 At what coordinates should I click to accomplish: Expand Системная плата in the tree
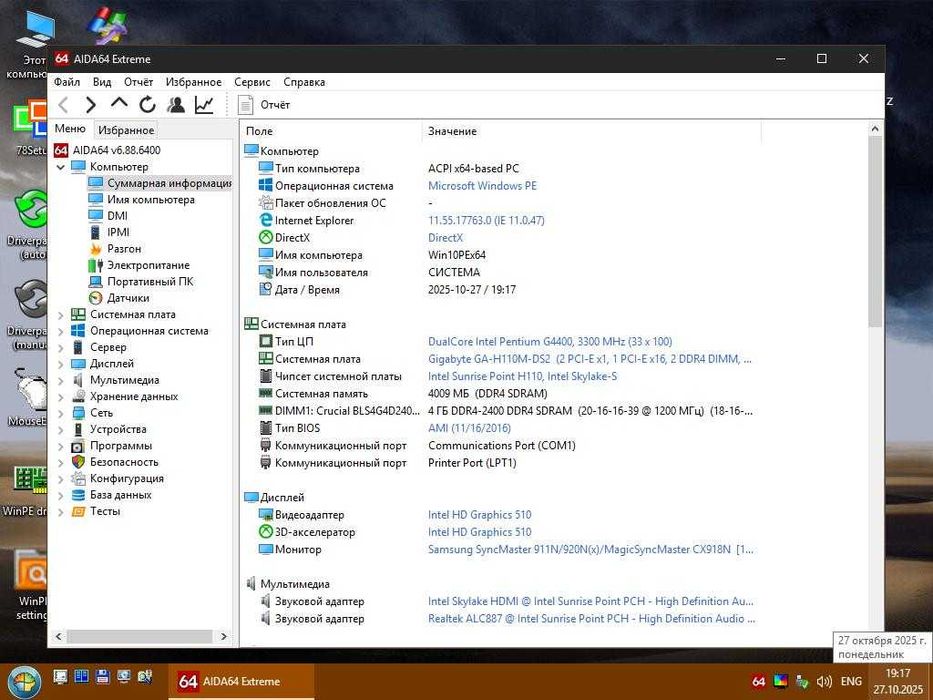[60, 315]
